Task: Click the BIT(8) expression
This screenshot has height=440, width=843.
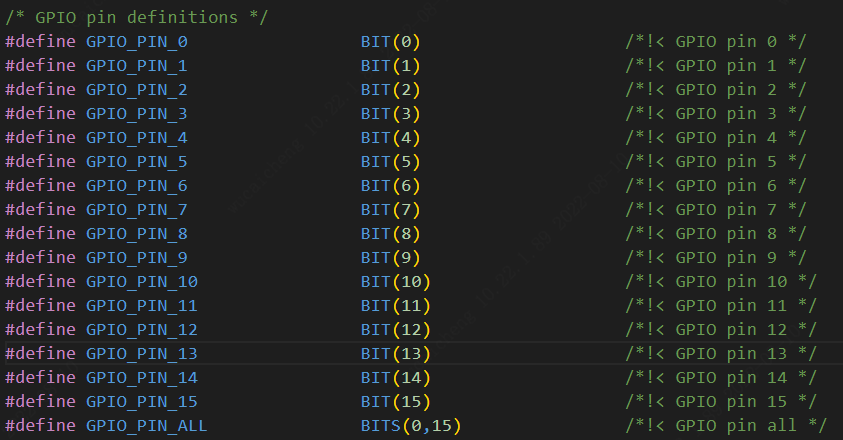Action: (x=391, y=234)
